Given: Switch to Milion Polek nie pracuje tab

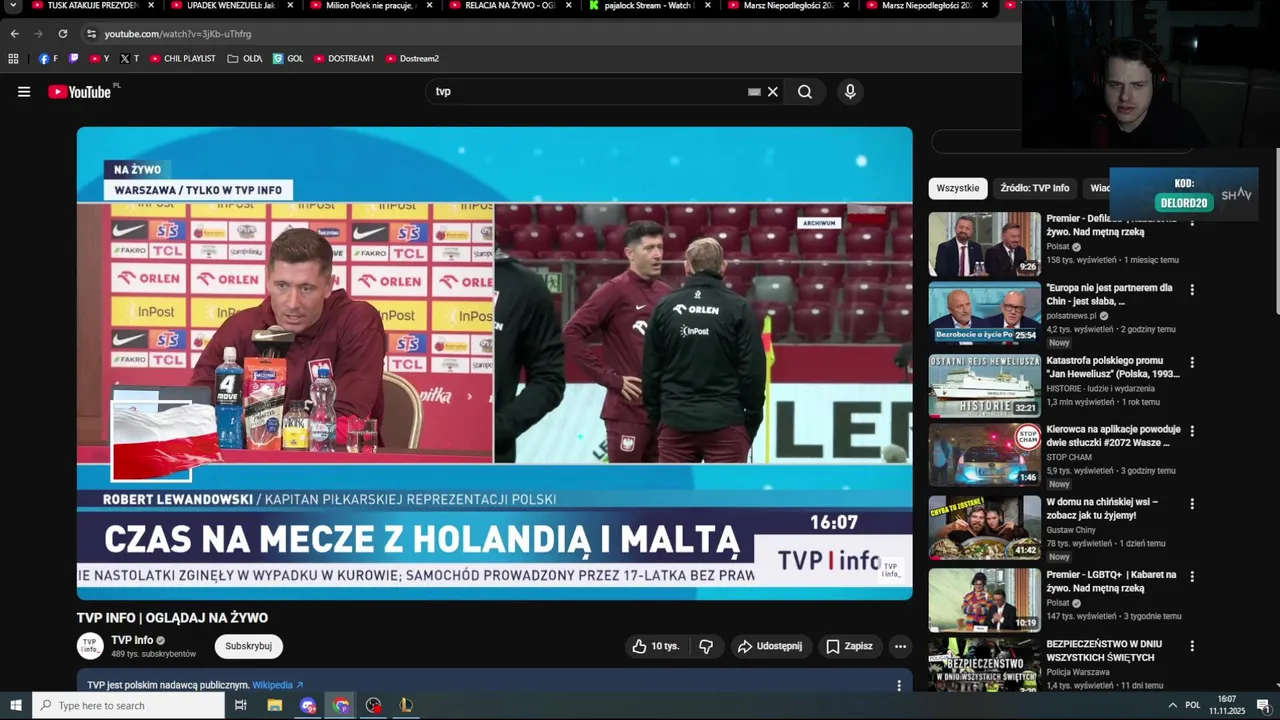Looking at the screenshot, I should pyautogui.click(x=370, y=6).
